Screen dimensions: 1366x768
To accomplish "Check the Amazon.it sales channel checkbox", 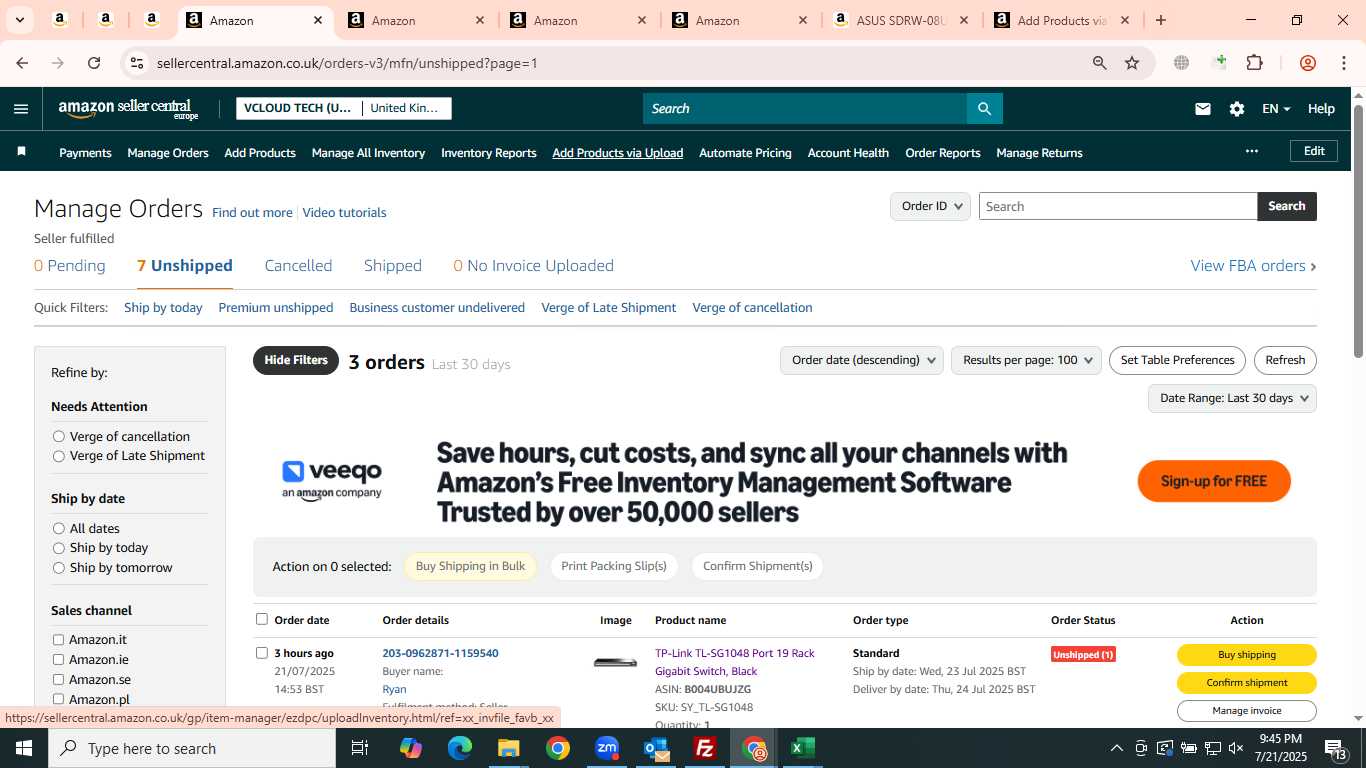I will [58, 640].
